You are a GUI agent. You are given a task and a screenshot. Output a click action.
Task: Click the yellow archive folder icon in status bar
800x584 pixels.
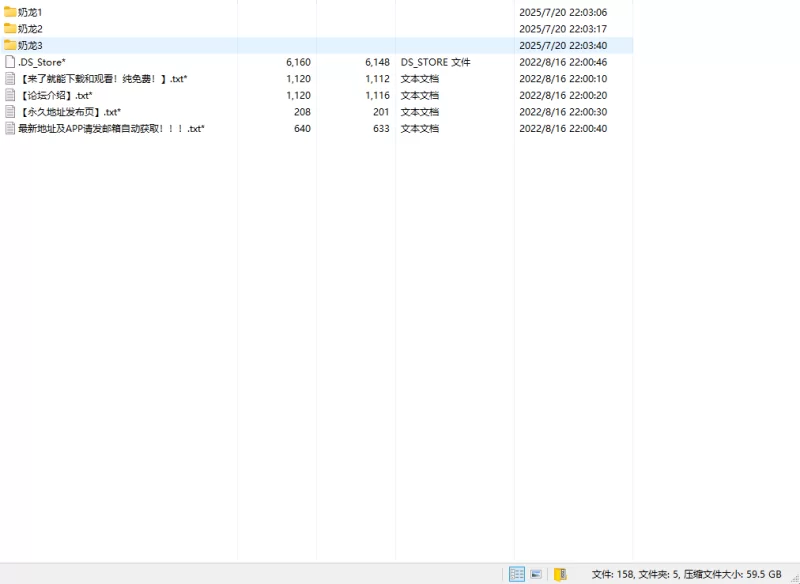click(560, 574)
